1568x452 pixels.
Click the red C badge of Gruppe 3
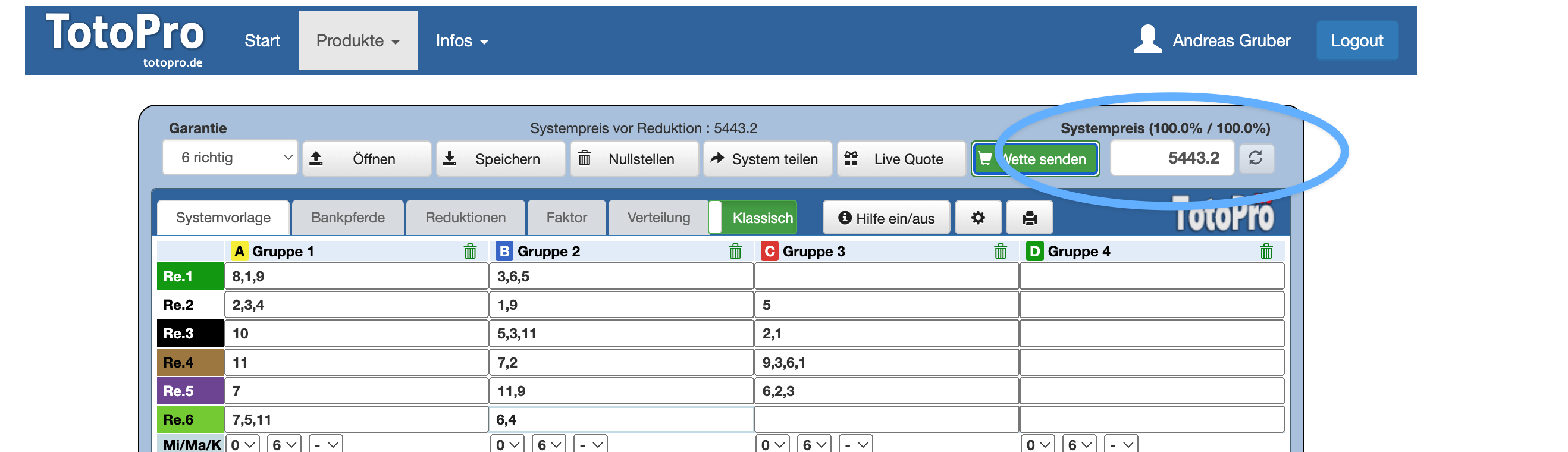point(770,251)
